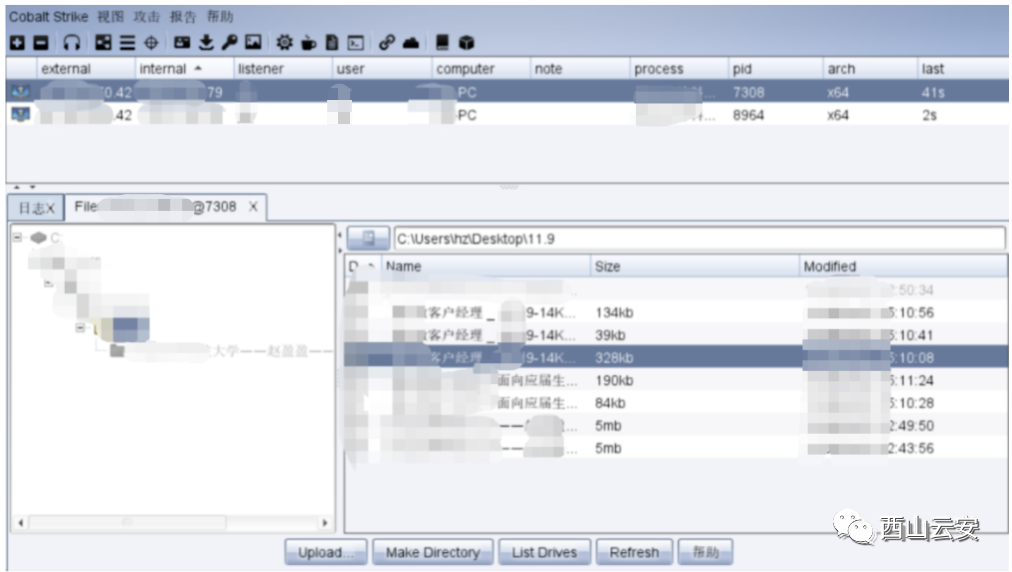
Task: Click the cloud manage web server icon
Action: (x=410, y=43)
